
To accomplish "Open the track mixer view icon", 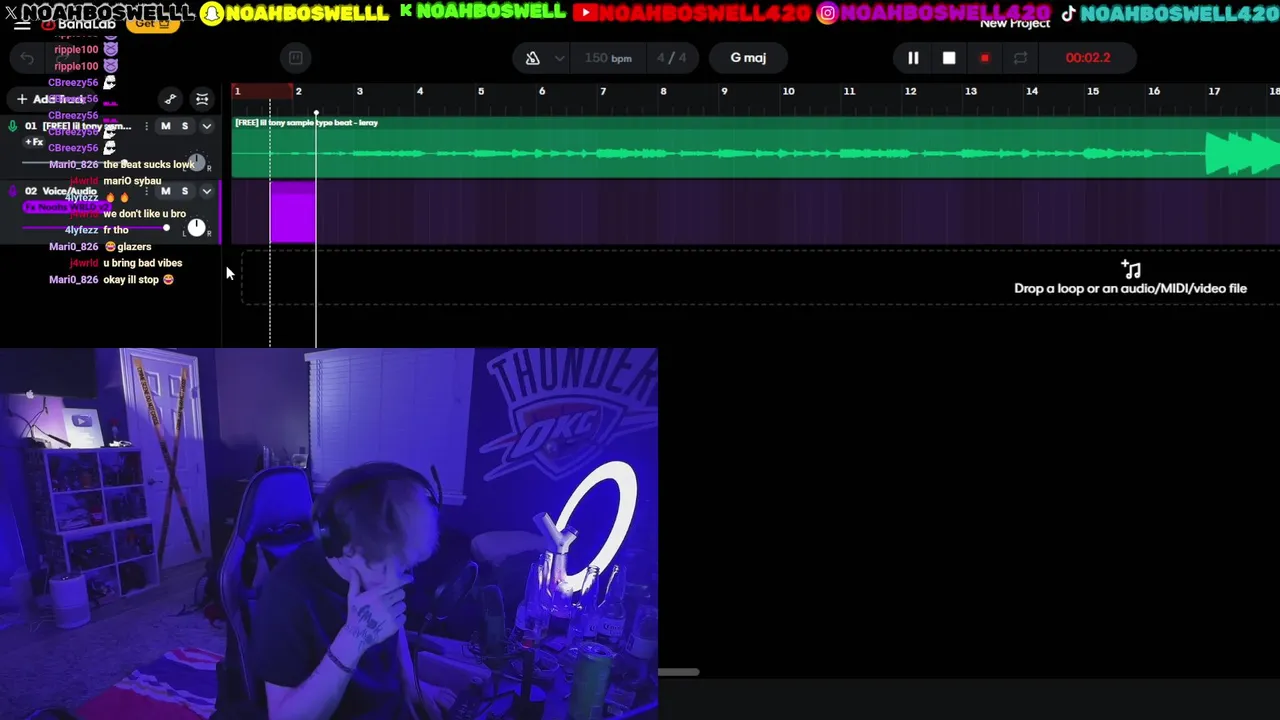I will [x=202, y=99].
